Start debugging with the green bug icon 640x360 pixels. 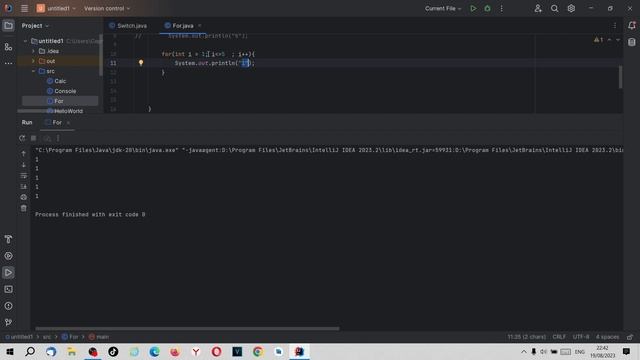coord(487,8)
